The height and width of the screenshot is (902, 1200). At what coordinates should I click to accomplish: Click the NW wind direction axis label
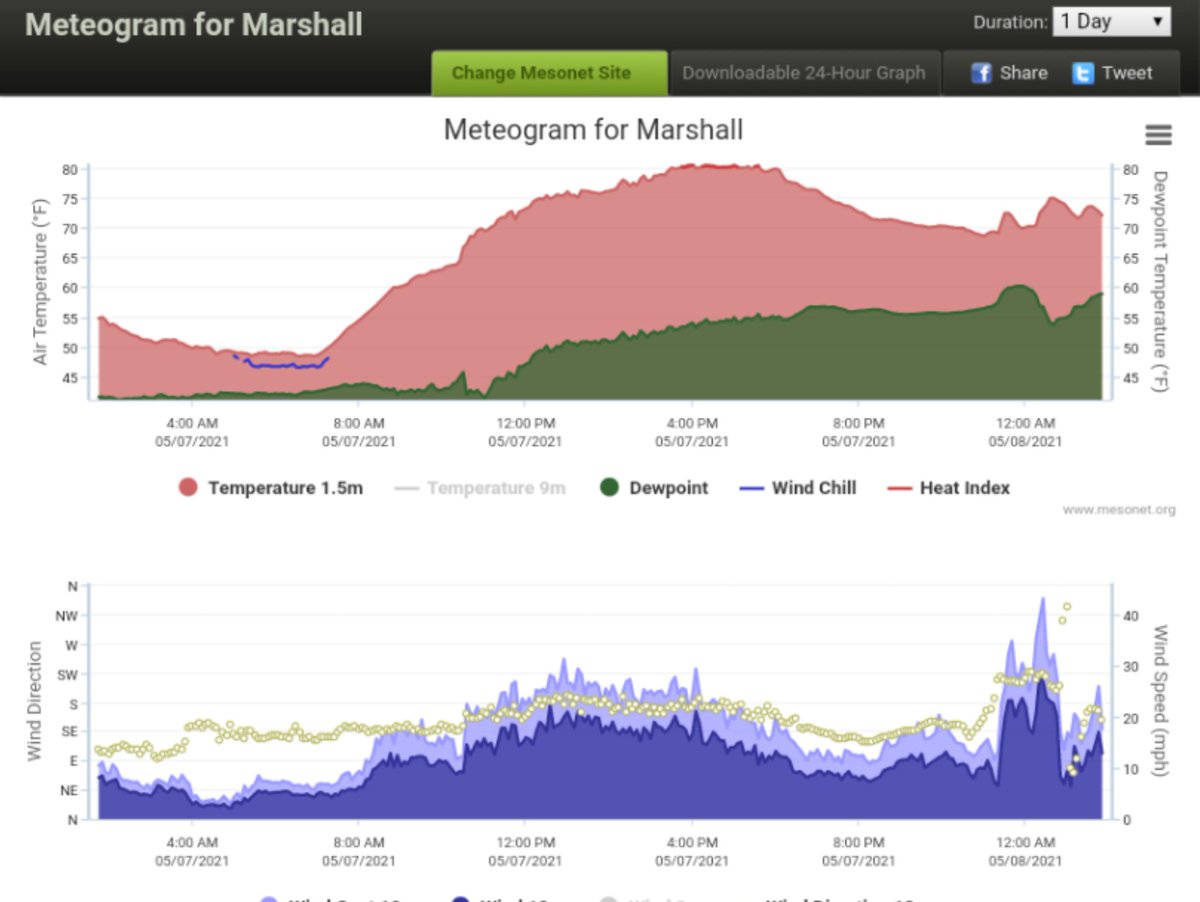point(67,616)
